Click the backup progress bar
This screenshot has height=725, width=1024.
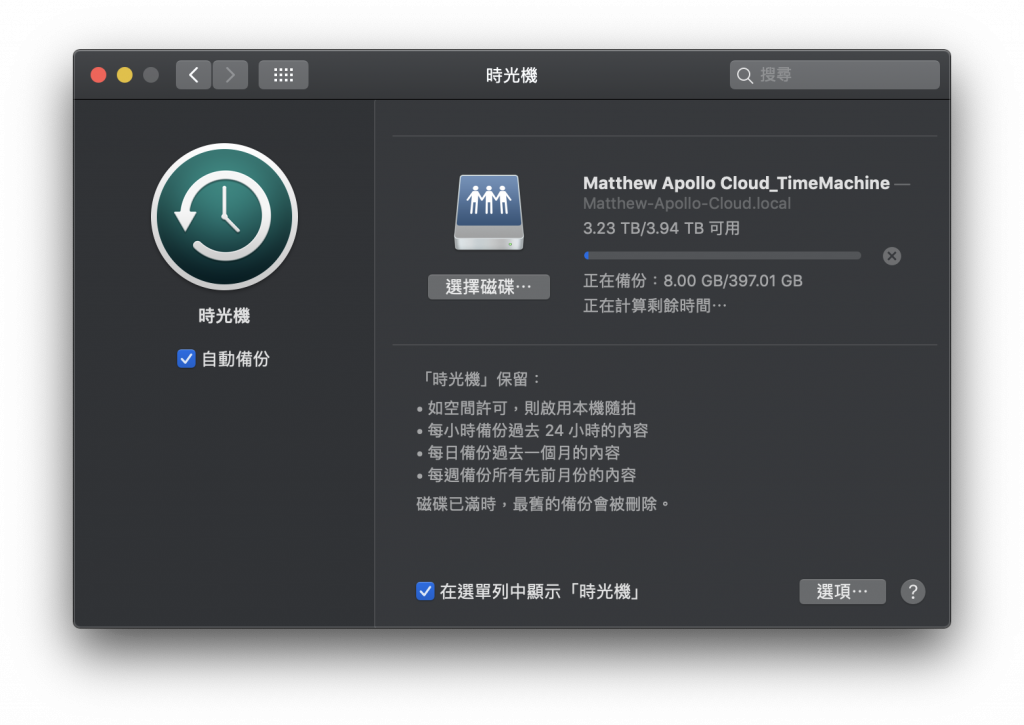click(722, 256)
